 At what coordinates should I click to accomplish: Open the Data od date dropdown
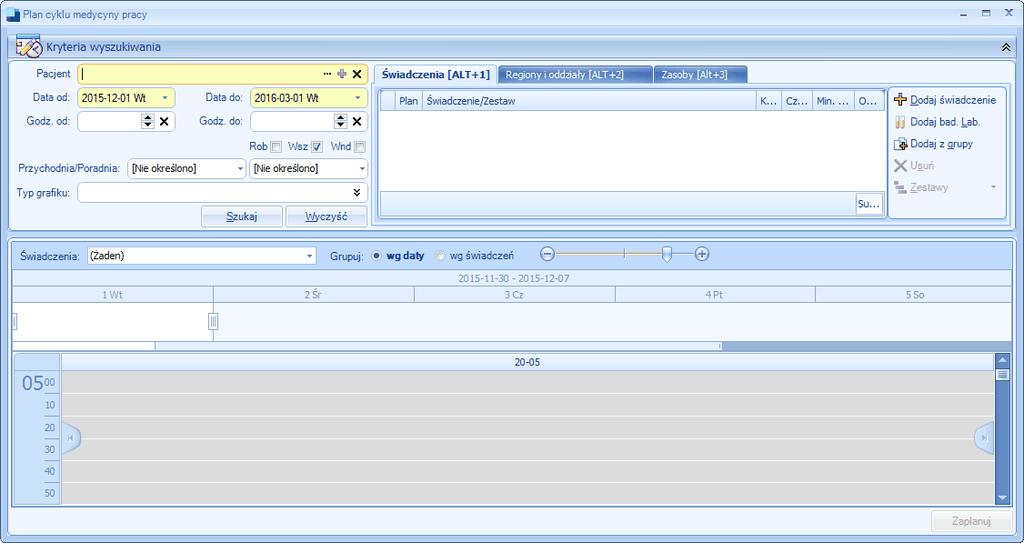pyautogui.click(x=165, y=98)
